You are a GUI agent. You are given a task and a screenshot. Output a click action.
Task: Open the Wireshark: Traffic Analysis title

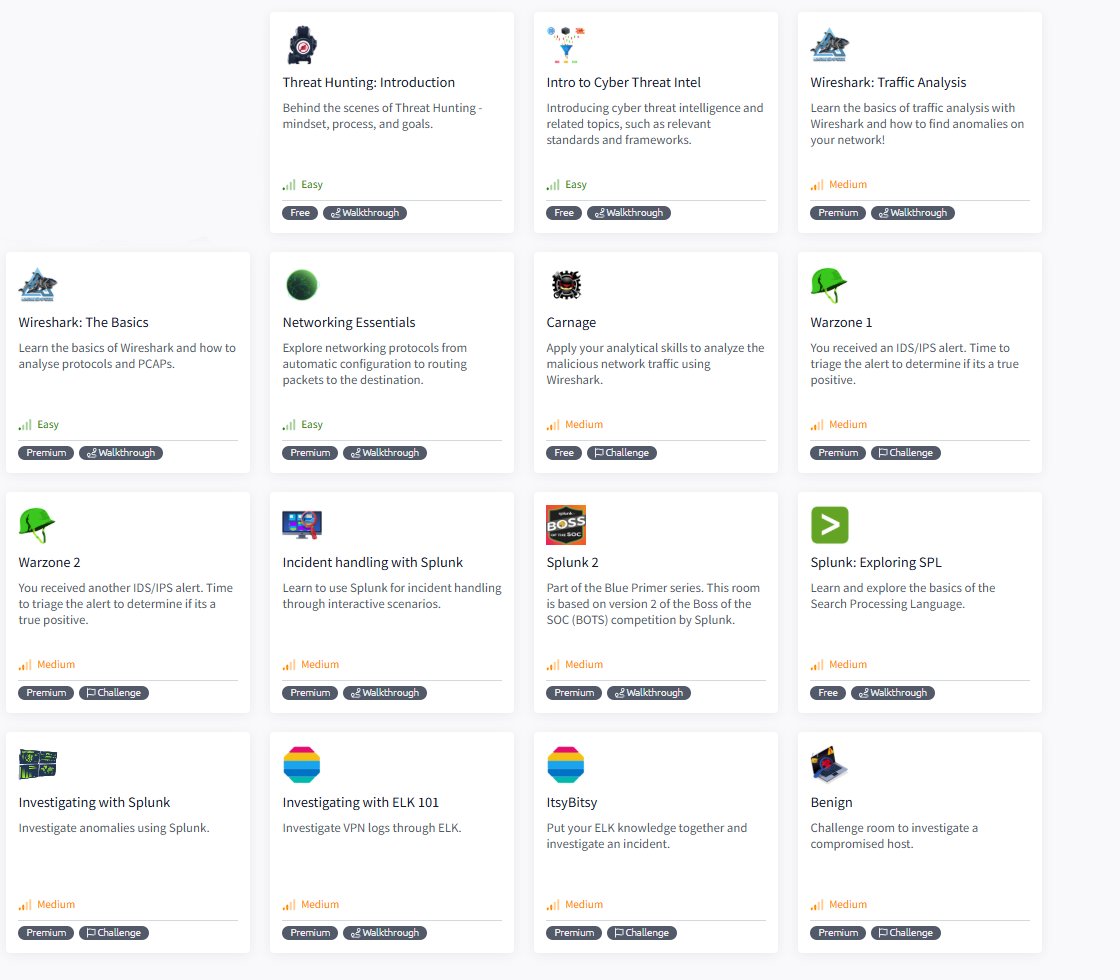(888, 83)
